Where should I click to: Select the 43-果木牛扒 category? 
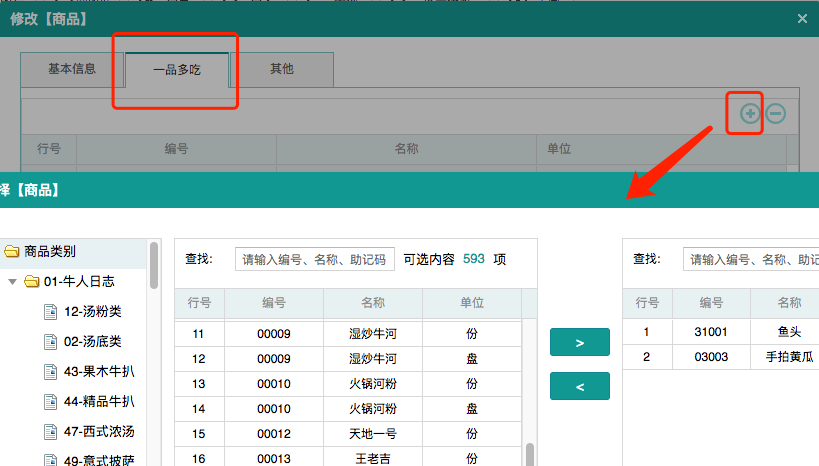click(x=98, y=372)
